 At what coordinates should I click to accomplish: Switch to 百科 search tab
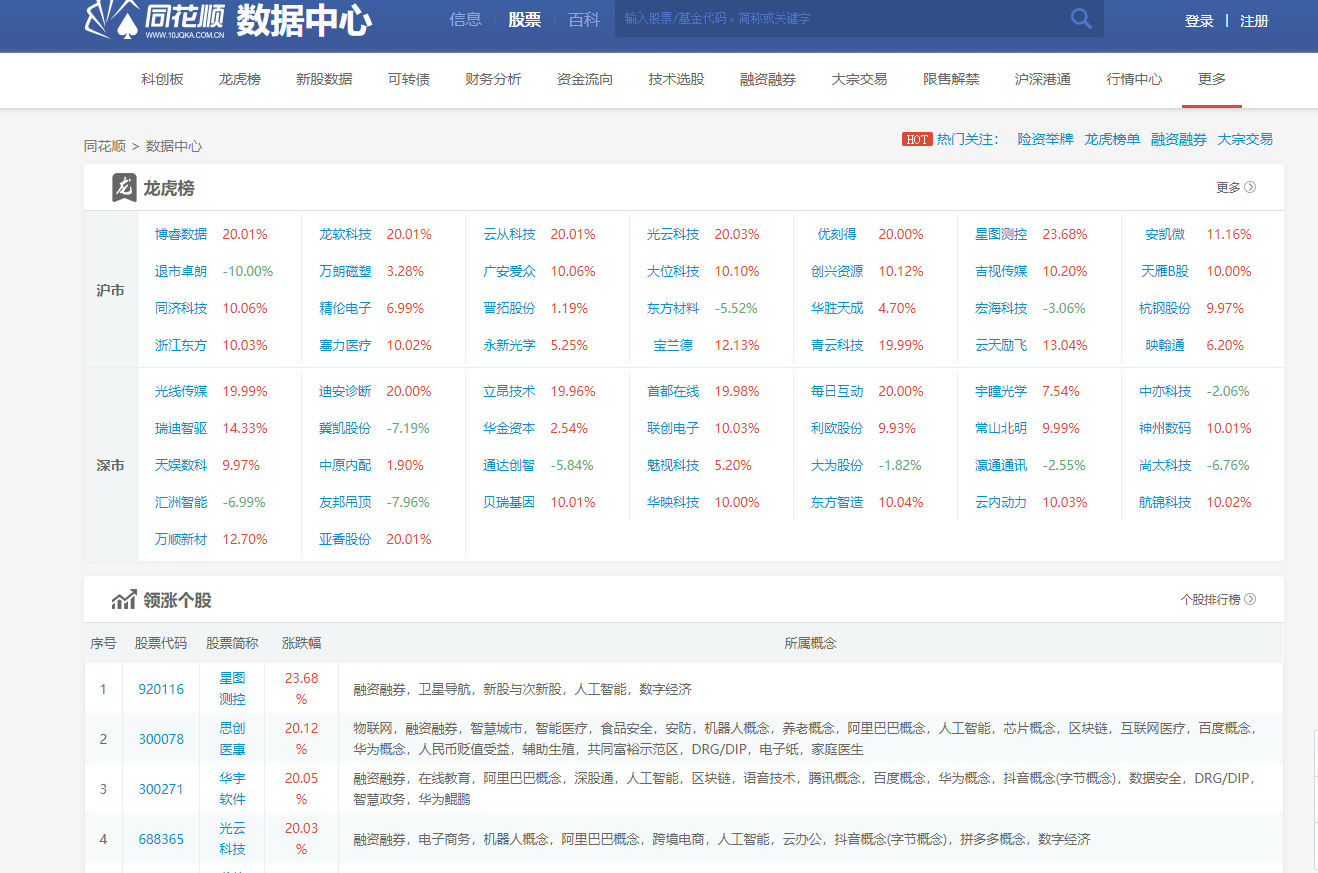[584, 19]
